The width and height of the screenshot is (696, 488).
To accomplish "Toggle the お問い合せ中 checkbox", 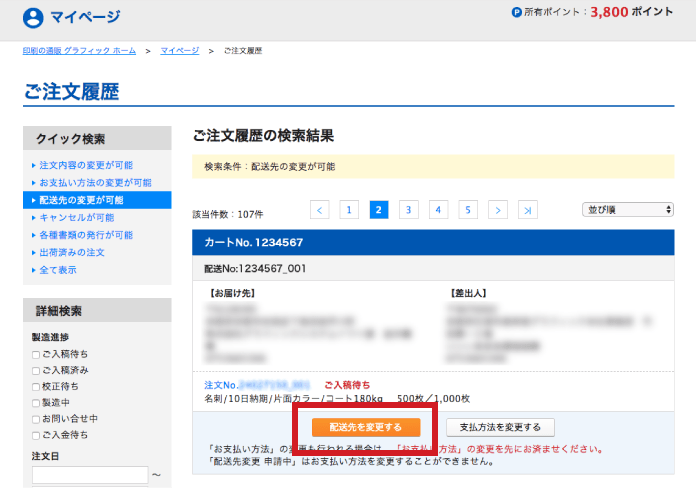I will [36, 418].
